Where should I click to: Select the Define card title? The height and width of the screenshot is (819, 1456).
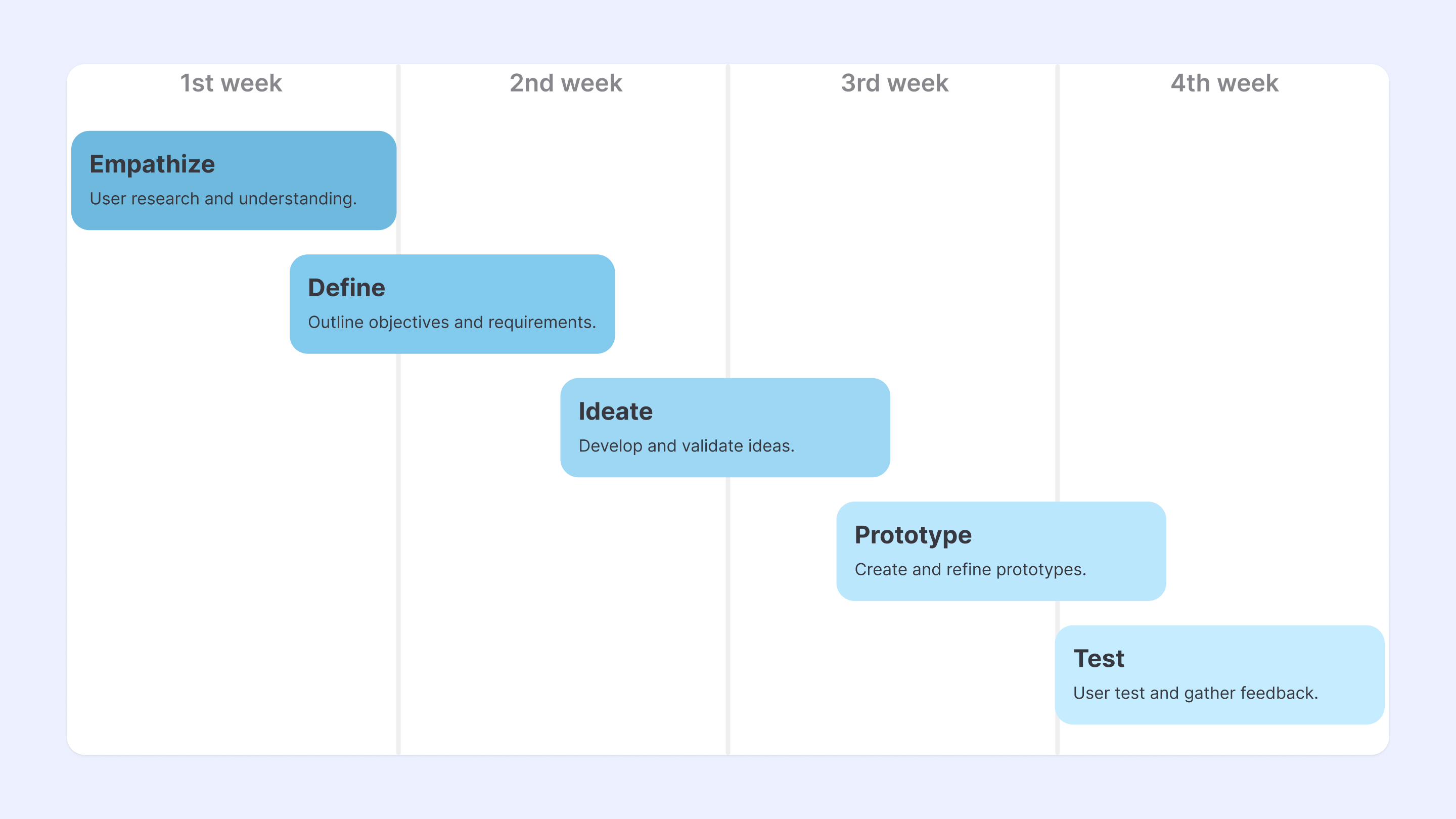point(346,288)
